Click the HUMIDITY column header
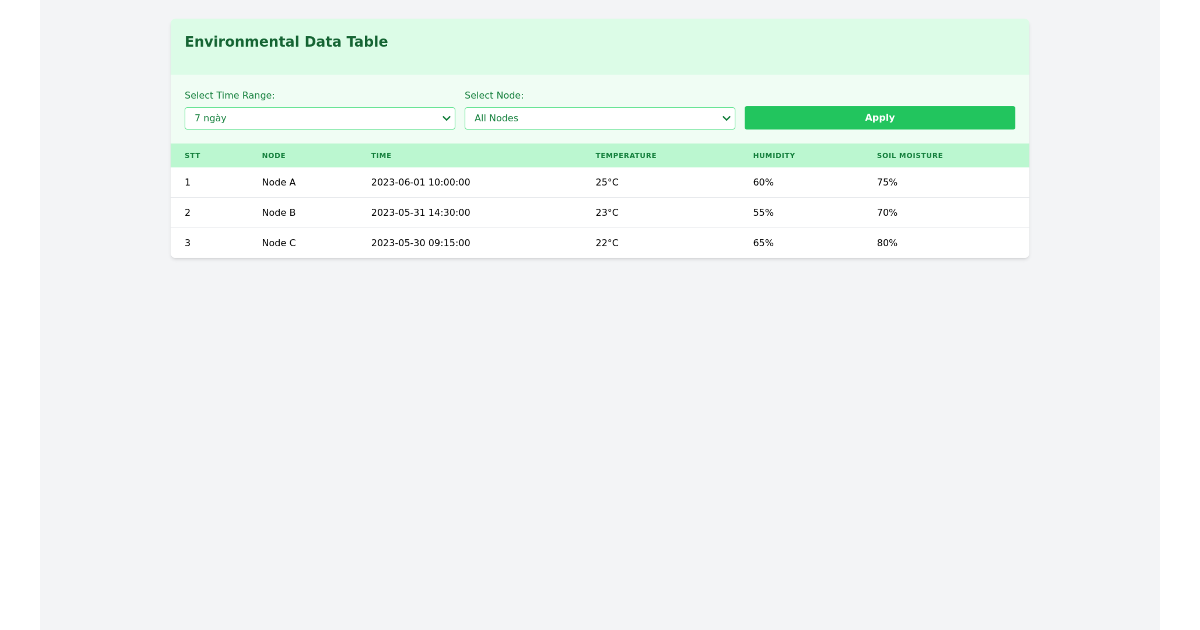Image resolution: width=1200 pixels, height=630 pixels. point(773,155)
